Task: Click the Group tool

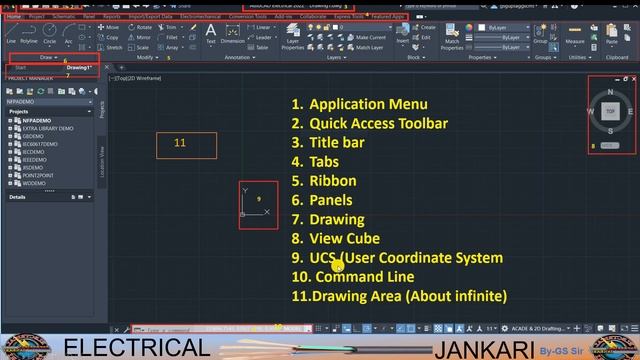Action: pos(540,33)
